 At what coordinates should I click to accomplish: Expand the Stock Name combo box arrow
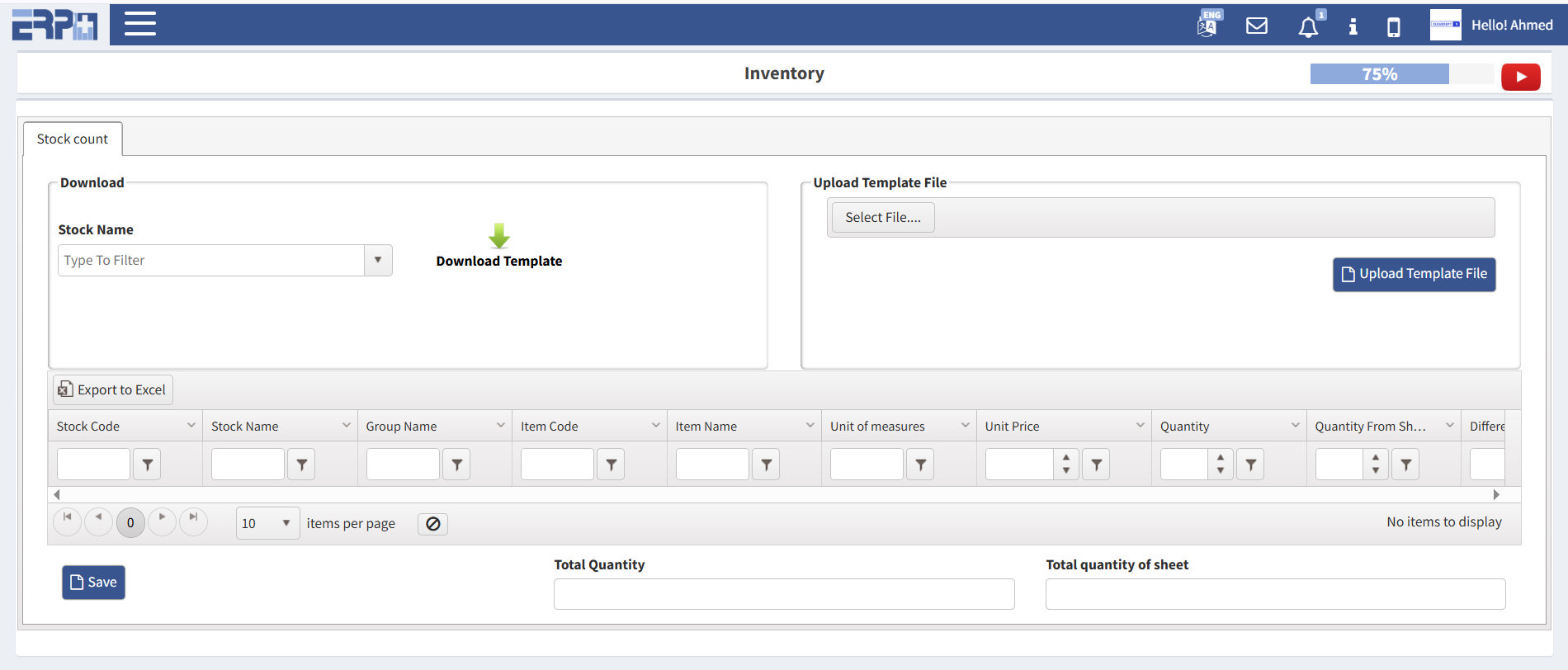click(378, 260)
